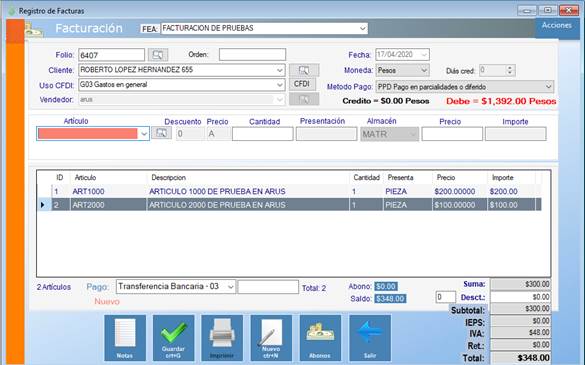Click the Orden input field

click(x=253, y=54)
